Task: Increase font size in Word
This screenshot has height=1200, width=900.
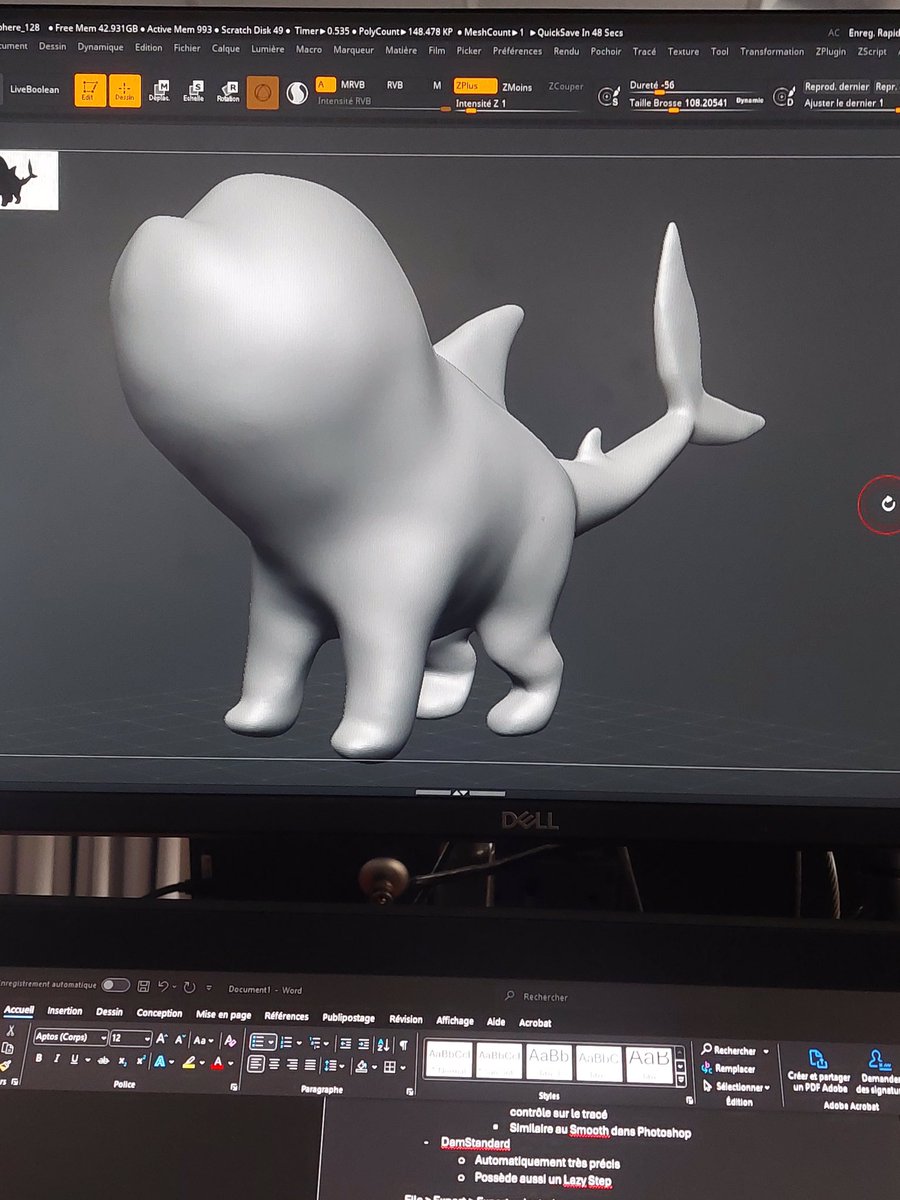Action: coord(162,1039)
